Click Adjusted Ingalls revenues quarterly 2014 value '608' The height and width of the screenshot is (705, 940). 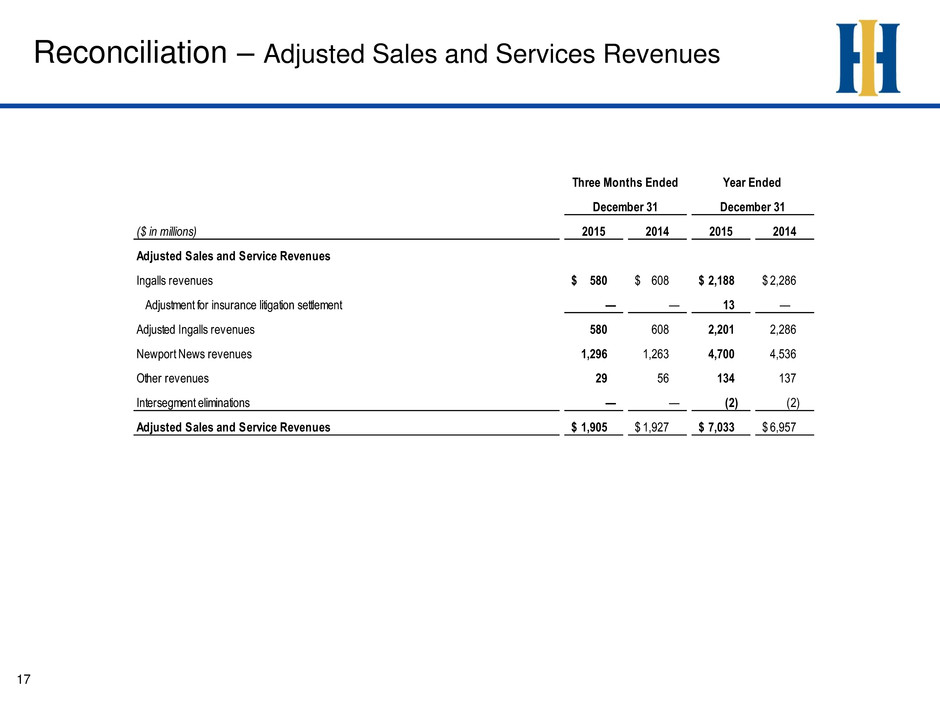(660, 330)
